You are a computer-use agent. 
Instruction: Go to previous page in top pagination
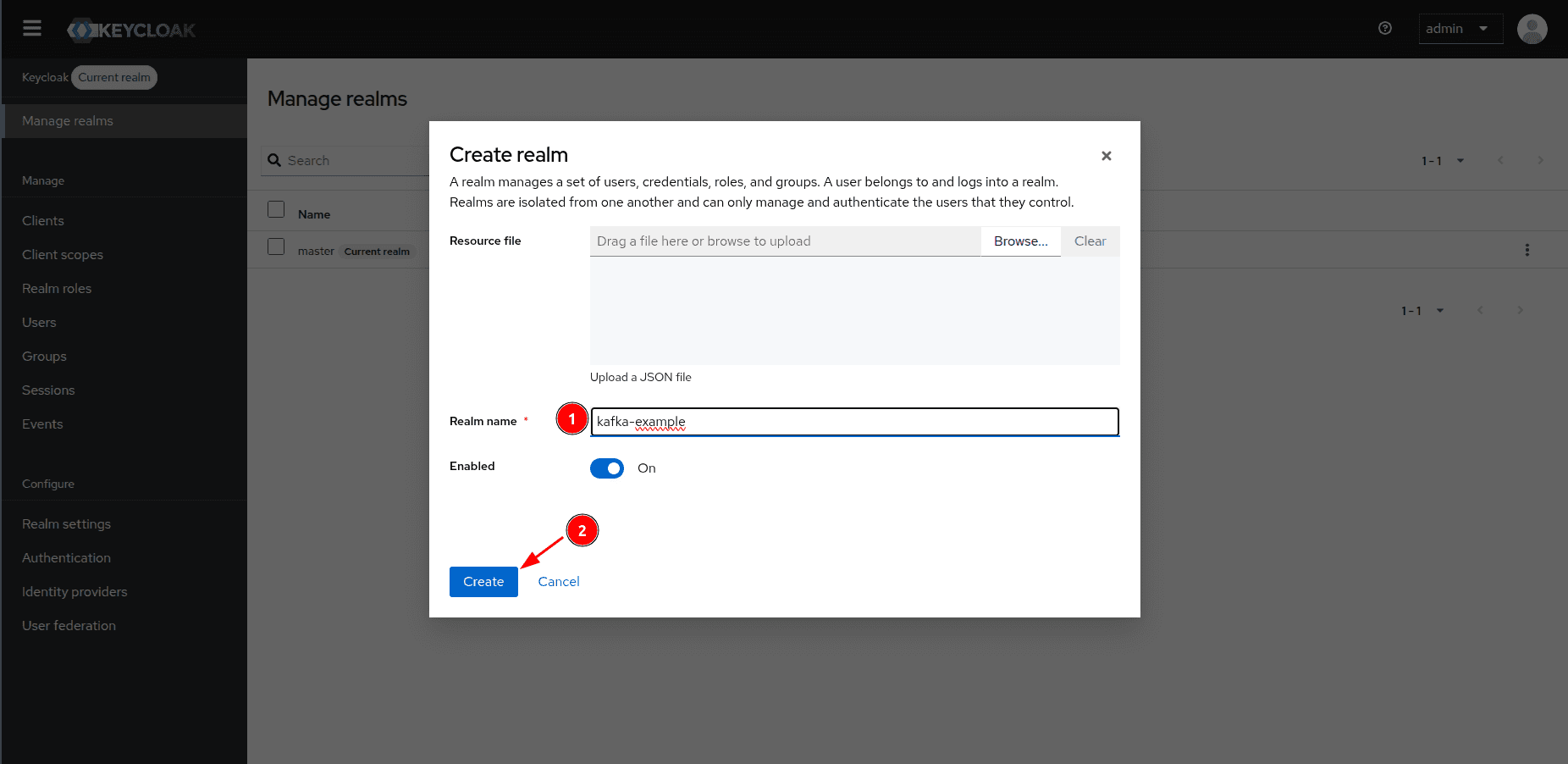coord(1500,160)
